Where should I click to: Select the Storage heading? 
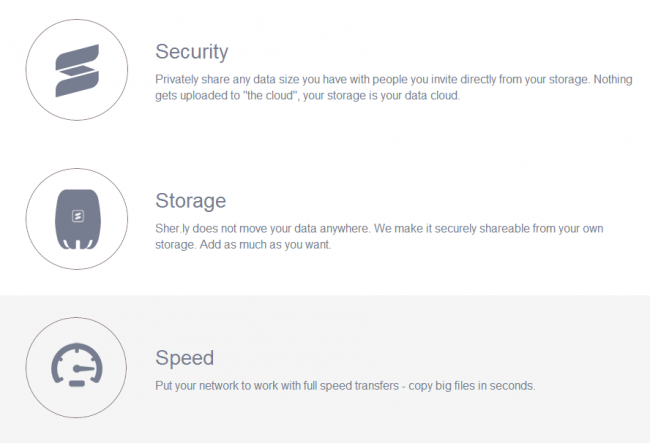click(x=191, y=201)
